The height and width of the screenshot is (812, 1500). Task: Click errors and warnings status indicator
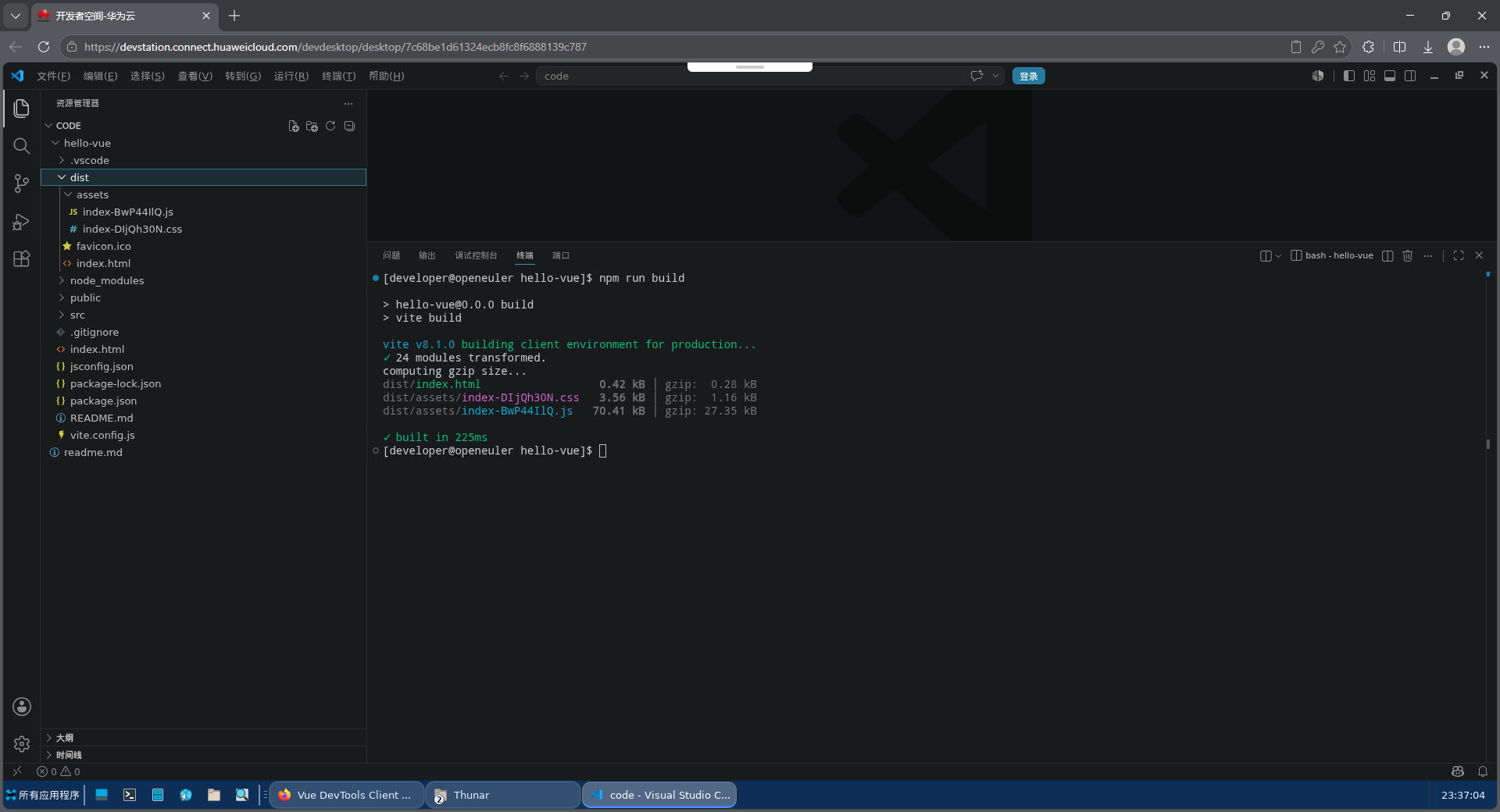(59, 771)
